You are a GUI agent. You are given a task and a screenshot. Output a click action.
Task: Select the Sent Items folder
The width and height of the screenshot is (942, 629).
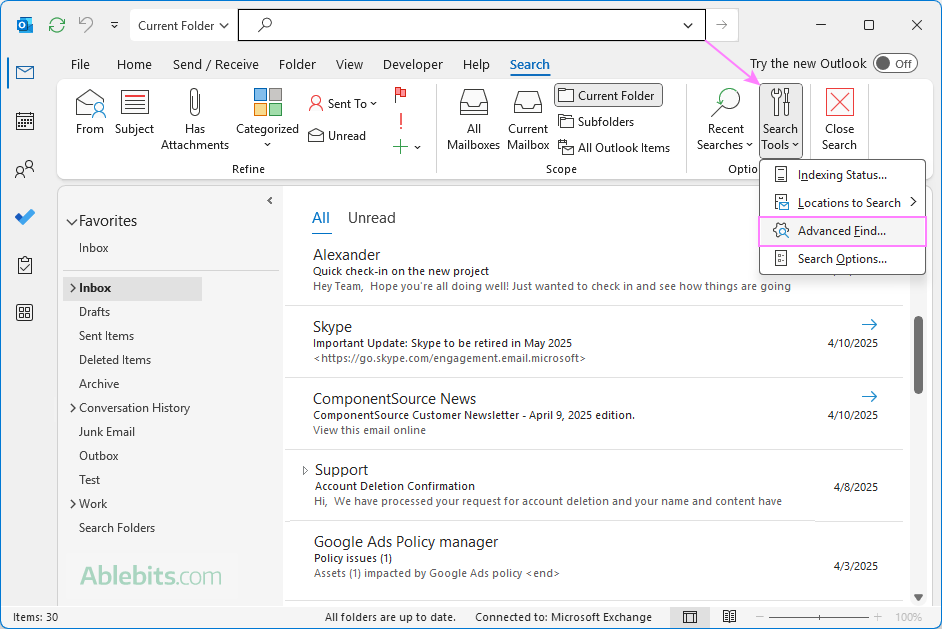pyautogui.click(x=106, y=336)
